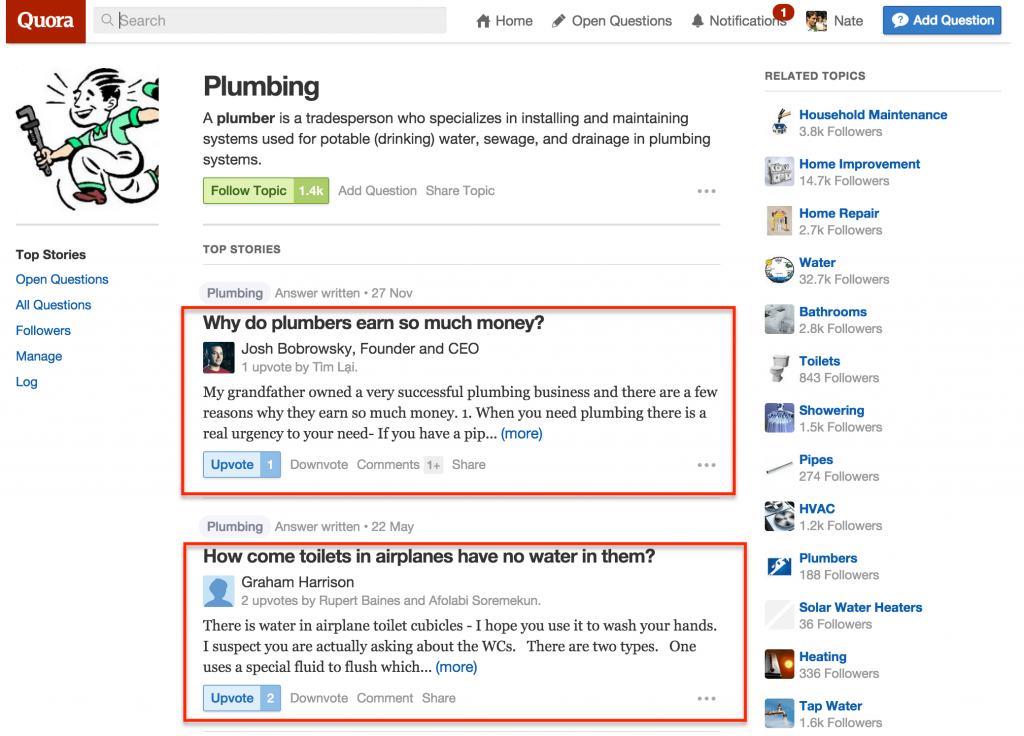Share the plumbers earnings answer

pos(469,464)
